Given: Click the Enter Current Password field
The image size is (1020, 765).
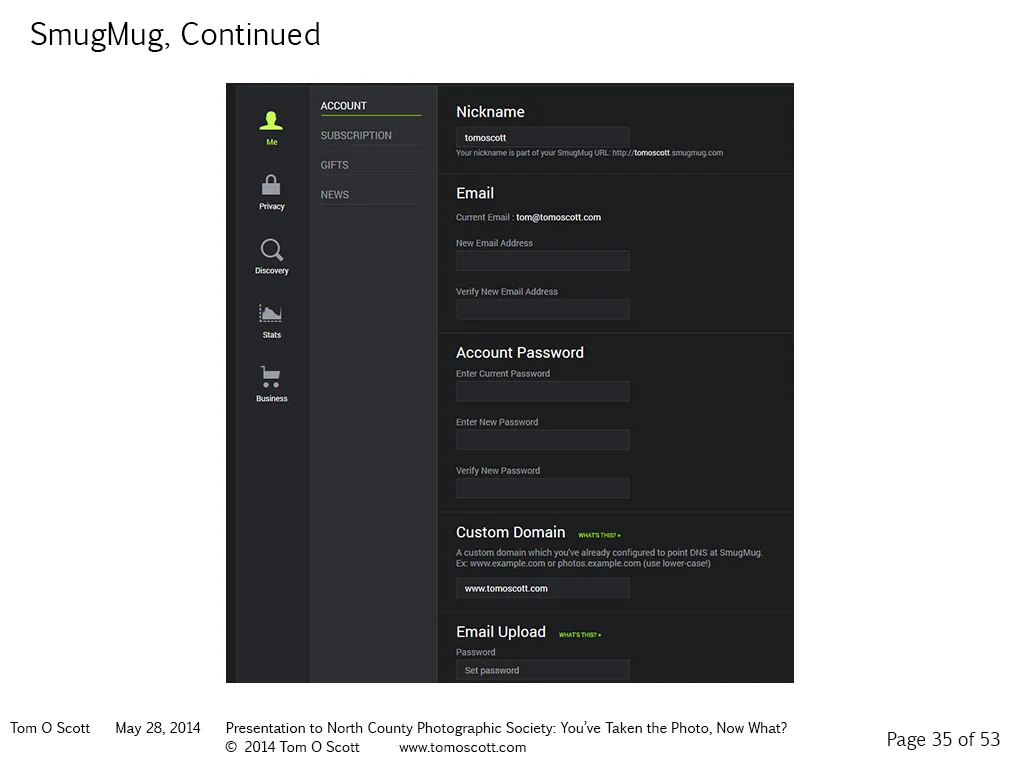Looking at the screenshot, I should coord(543,391).
